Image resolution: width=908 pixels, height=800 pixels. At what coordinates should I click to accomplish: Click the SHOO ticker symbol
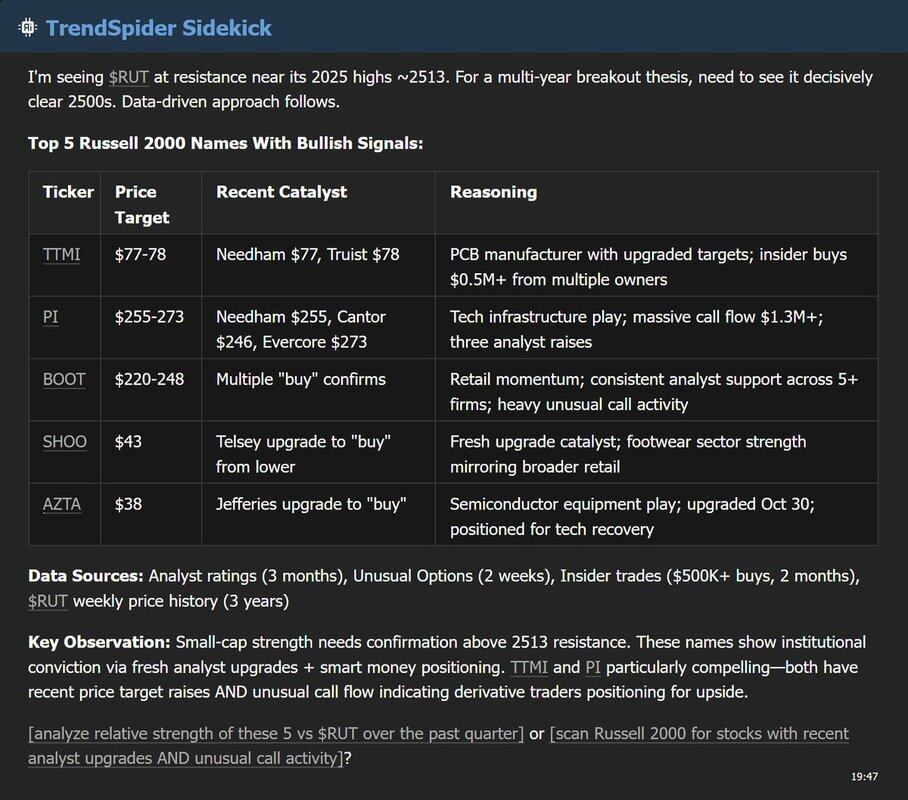pos(64,441)
